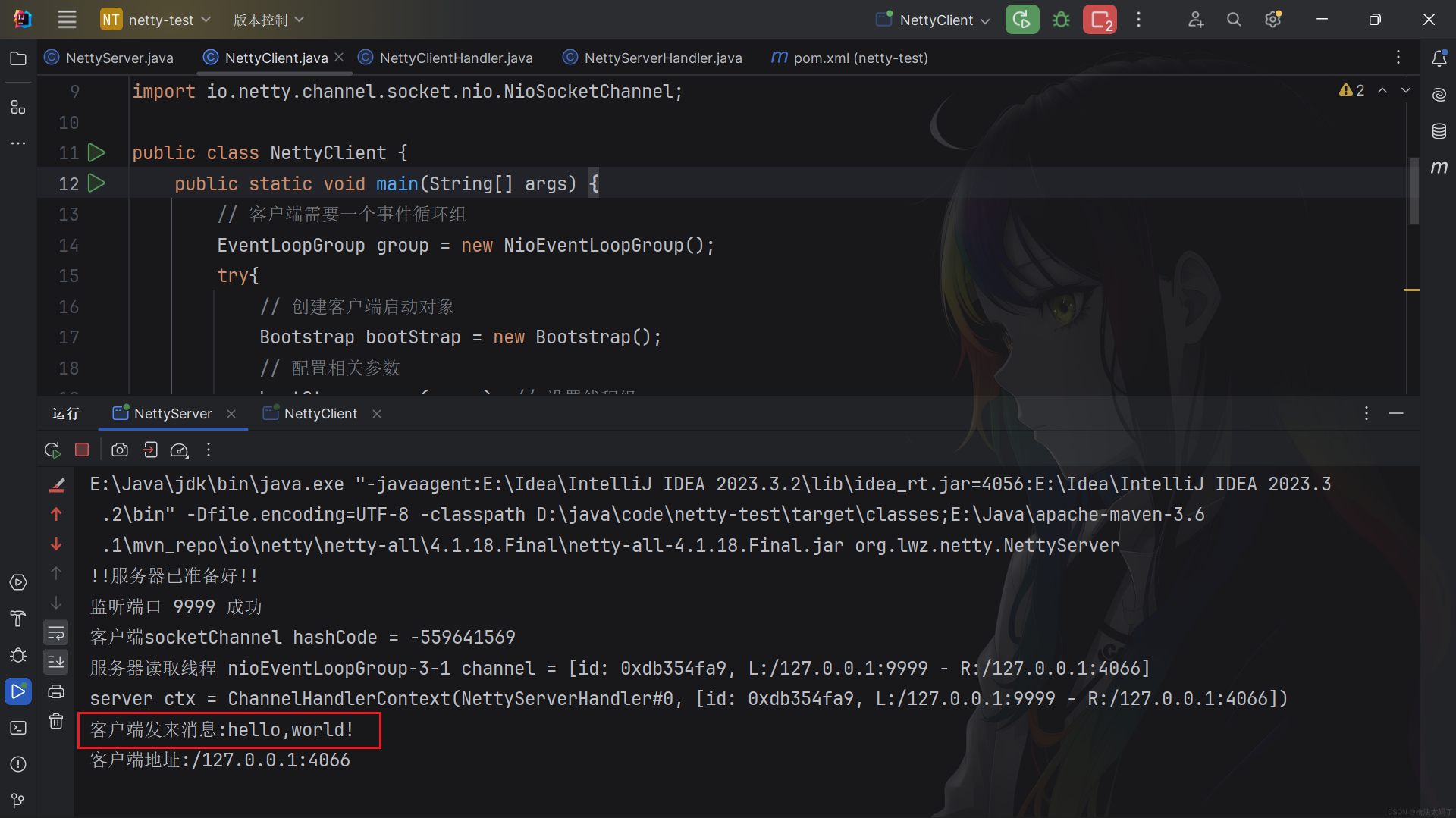The height and width of the screenshot is (818, 1456).
Task: Open editor tabs options menu
Action: tap(1398, 58)
